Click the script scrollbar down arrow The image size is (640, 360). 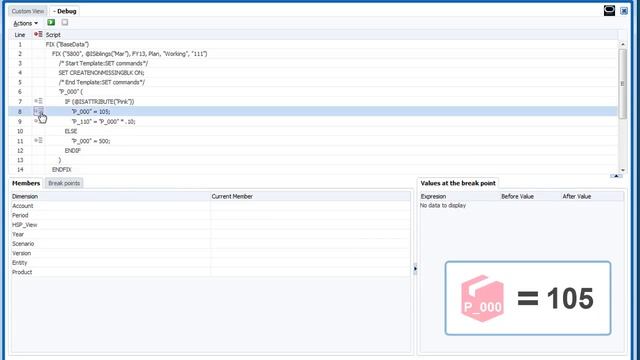pyautogui.click(x=622, y=170)
